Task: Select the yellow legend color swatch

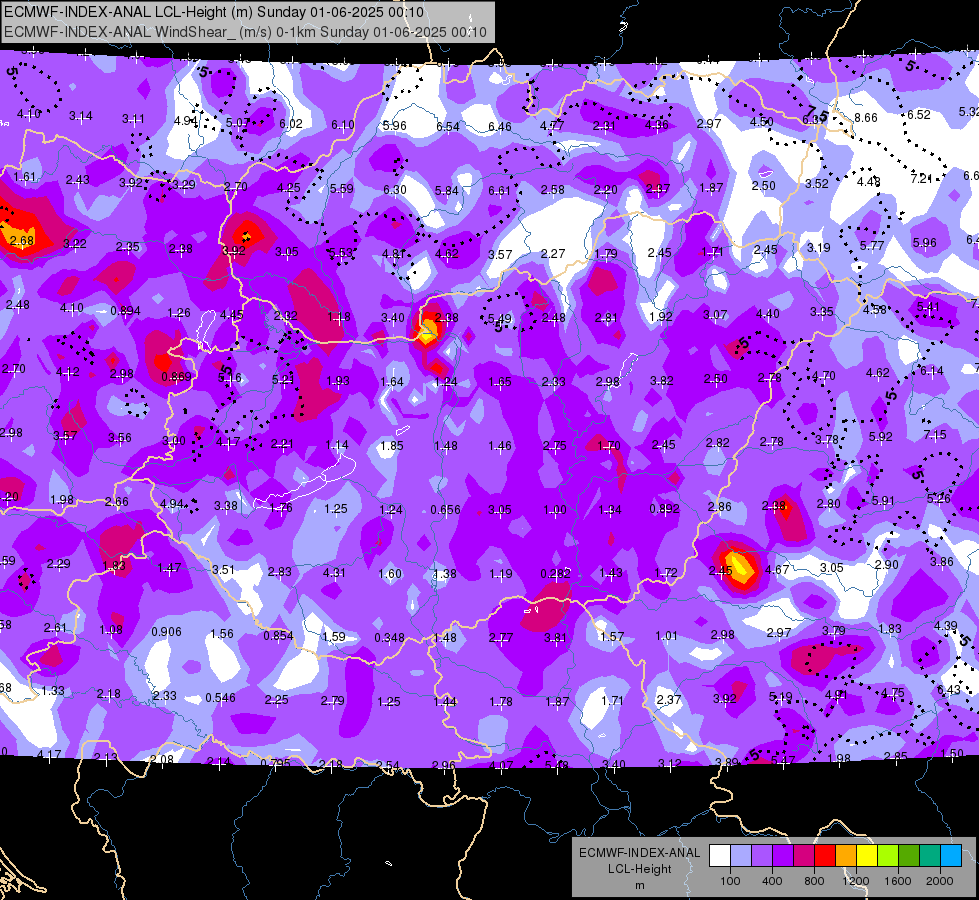Action: (867, 855)
